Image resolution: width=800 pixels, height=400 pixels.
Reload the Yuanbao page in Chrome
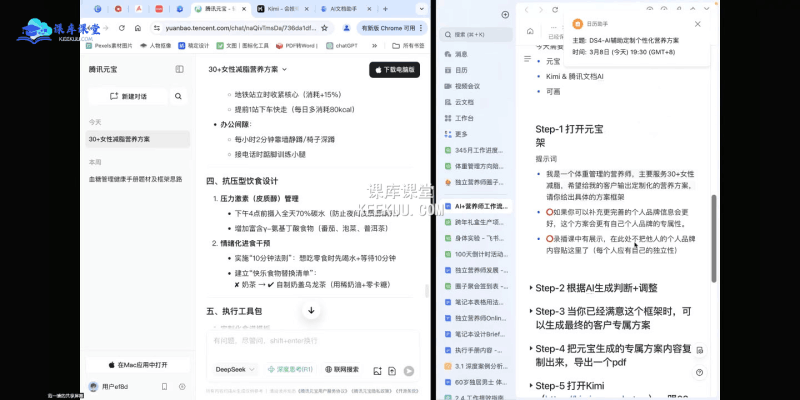[121, 28]
